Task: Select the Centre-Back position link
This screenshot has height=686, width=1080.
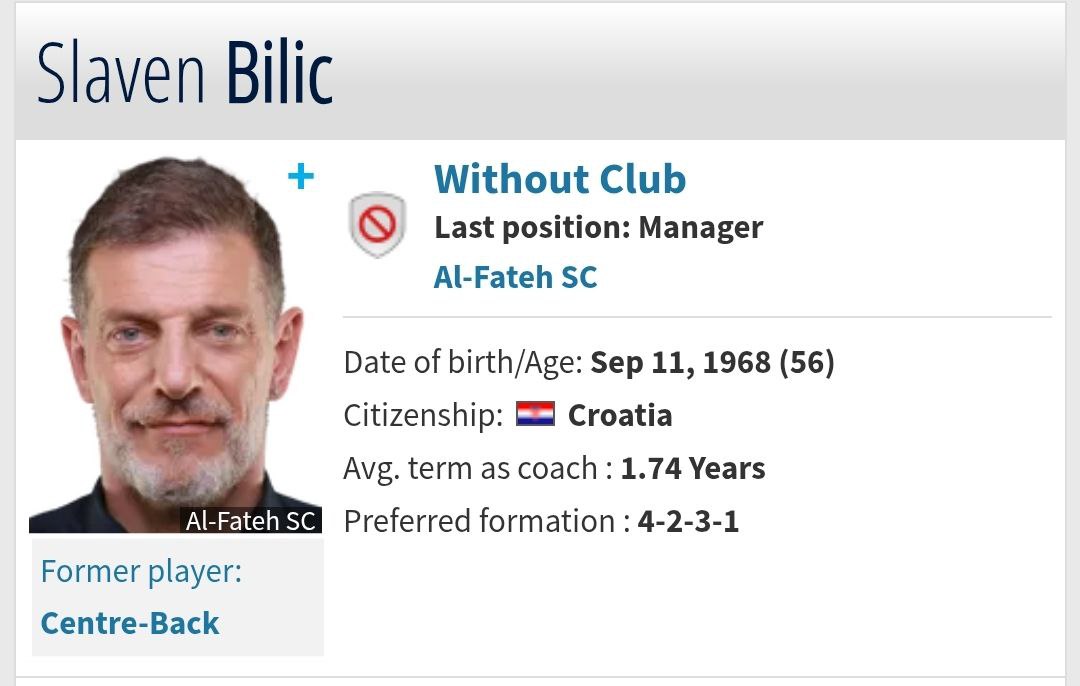Action: [130, 623]
